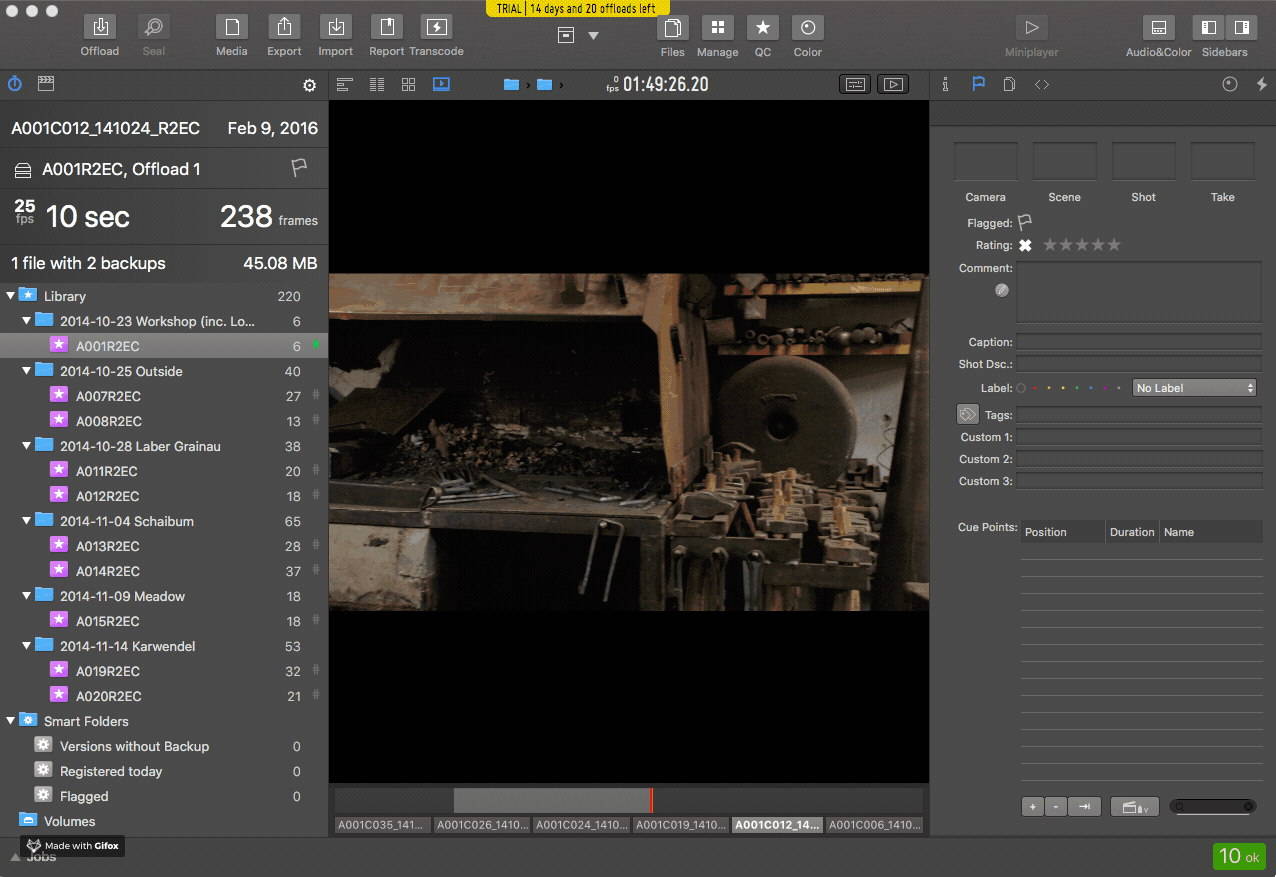This screenshot has height=877, width=1276.
Task: Switch to the Manage view
Action: click(718, 28)
